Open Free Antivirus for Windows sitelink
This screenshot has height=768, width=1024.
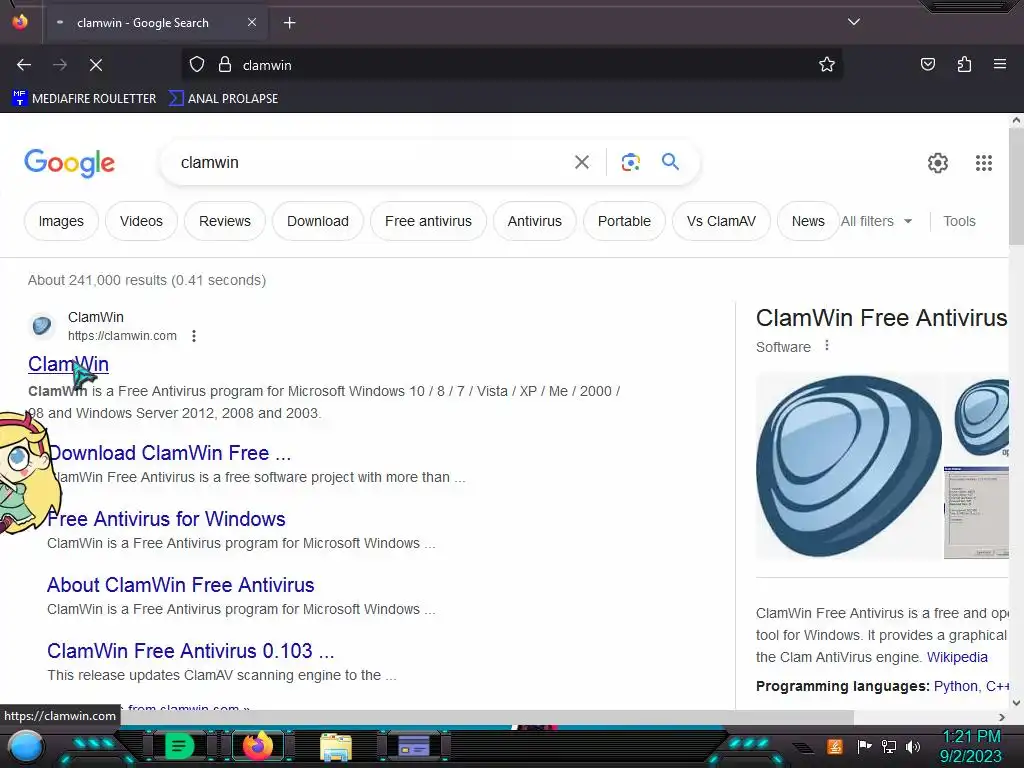tap(166, 519)
